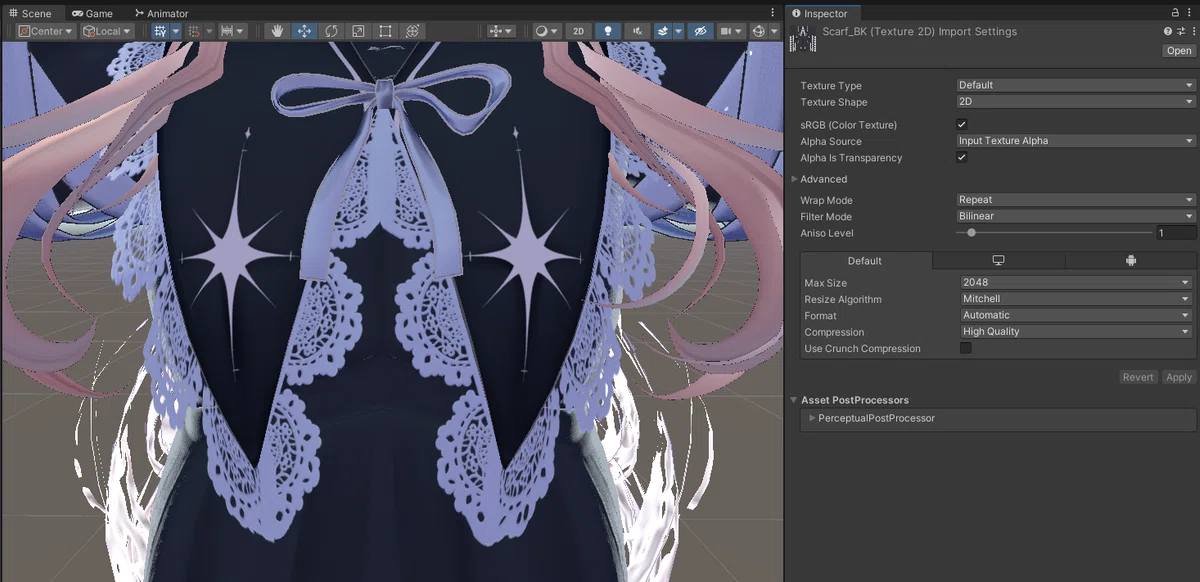Select the Move tool
This screenshot has height=582, width=1200.
(304, 31)
